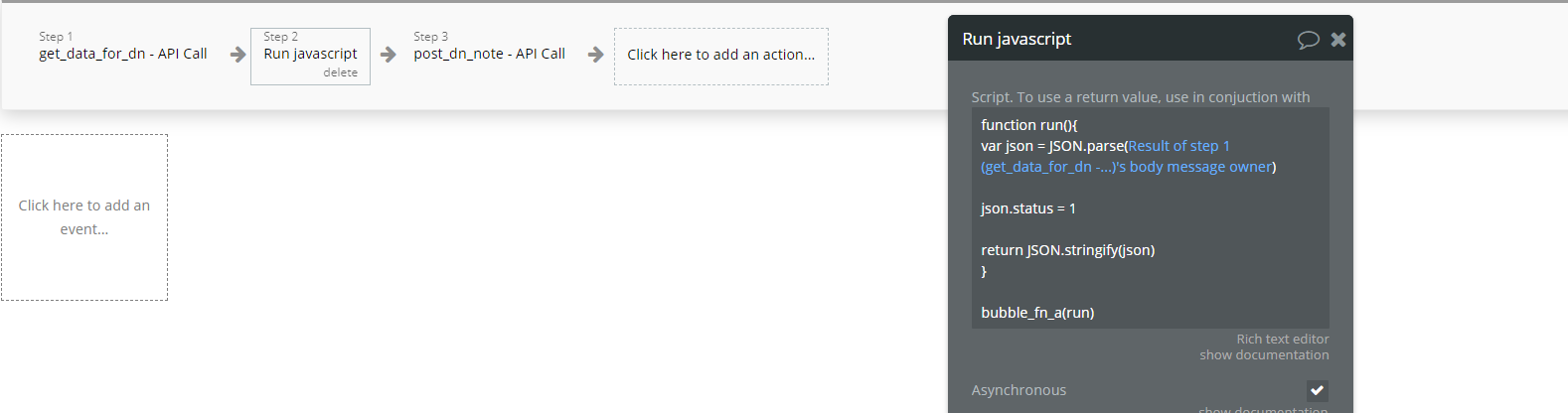Place cursor on the json.status = 1 line
The height and width of the screenshot is (413, 1568).
tap(1028, 208)
